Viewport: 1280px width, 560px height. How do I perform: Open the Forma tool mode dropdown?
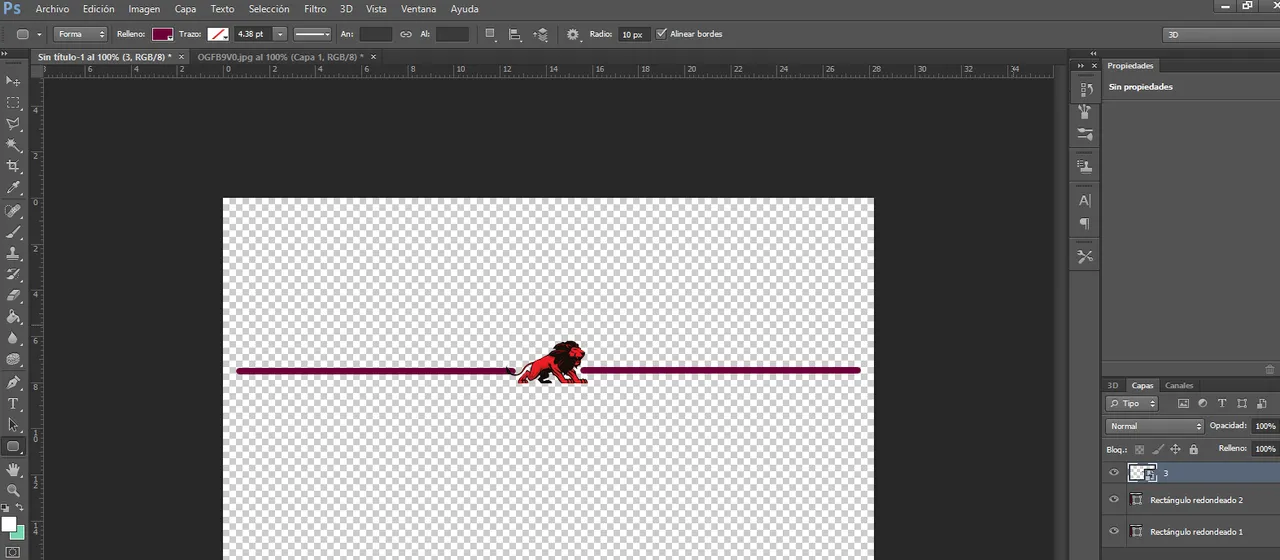pyautogui.click(x=81, y=34)
